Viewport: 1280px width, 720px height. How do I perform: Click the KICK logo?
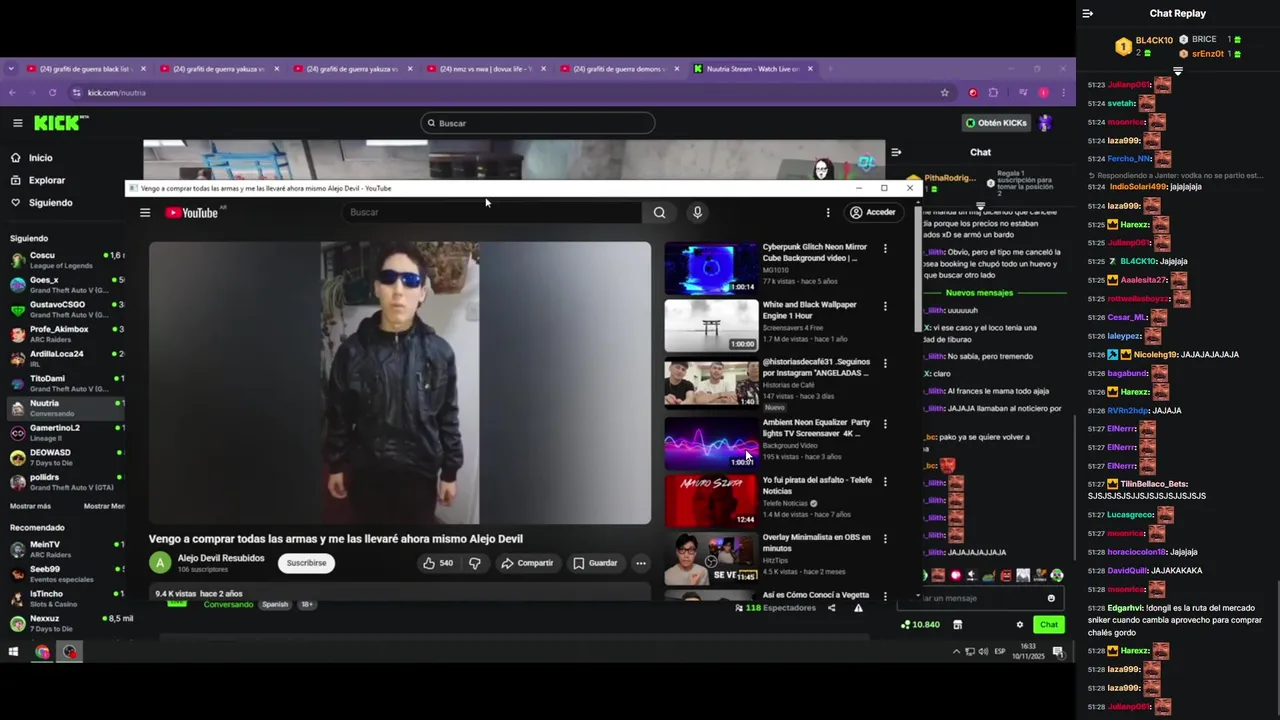pyautogui.click(x=61, y=123)
